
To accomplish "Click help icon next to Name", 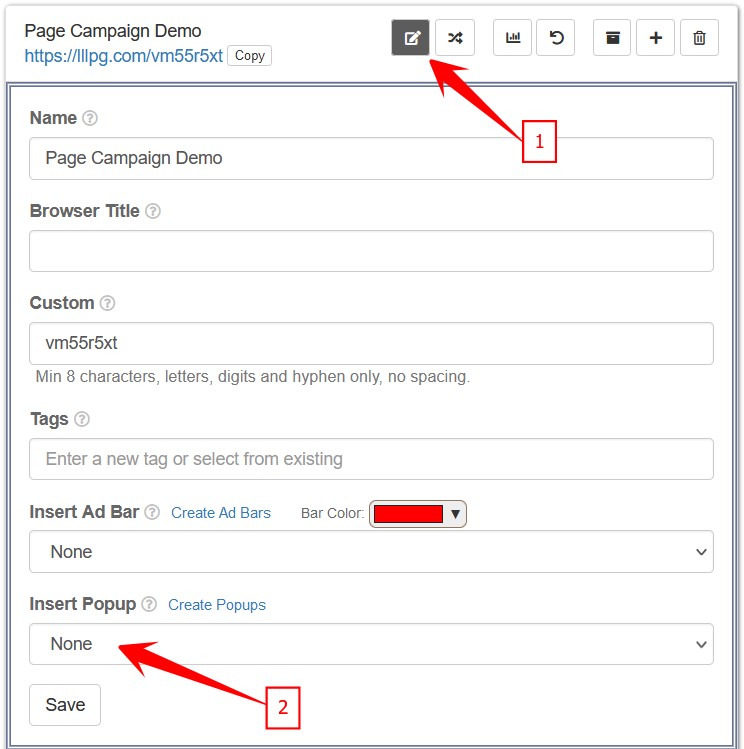I will coord(90,118).
